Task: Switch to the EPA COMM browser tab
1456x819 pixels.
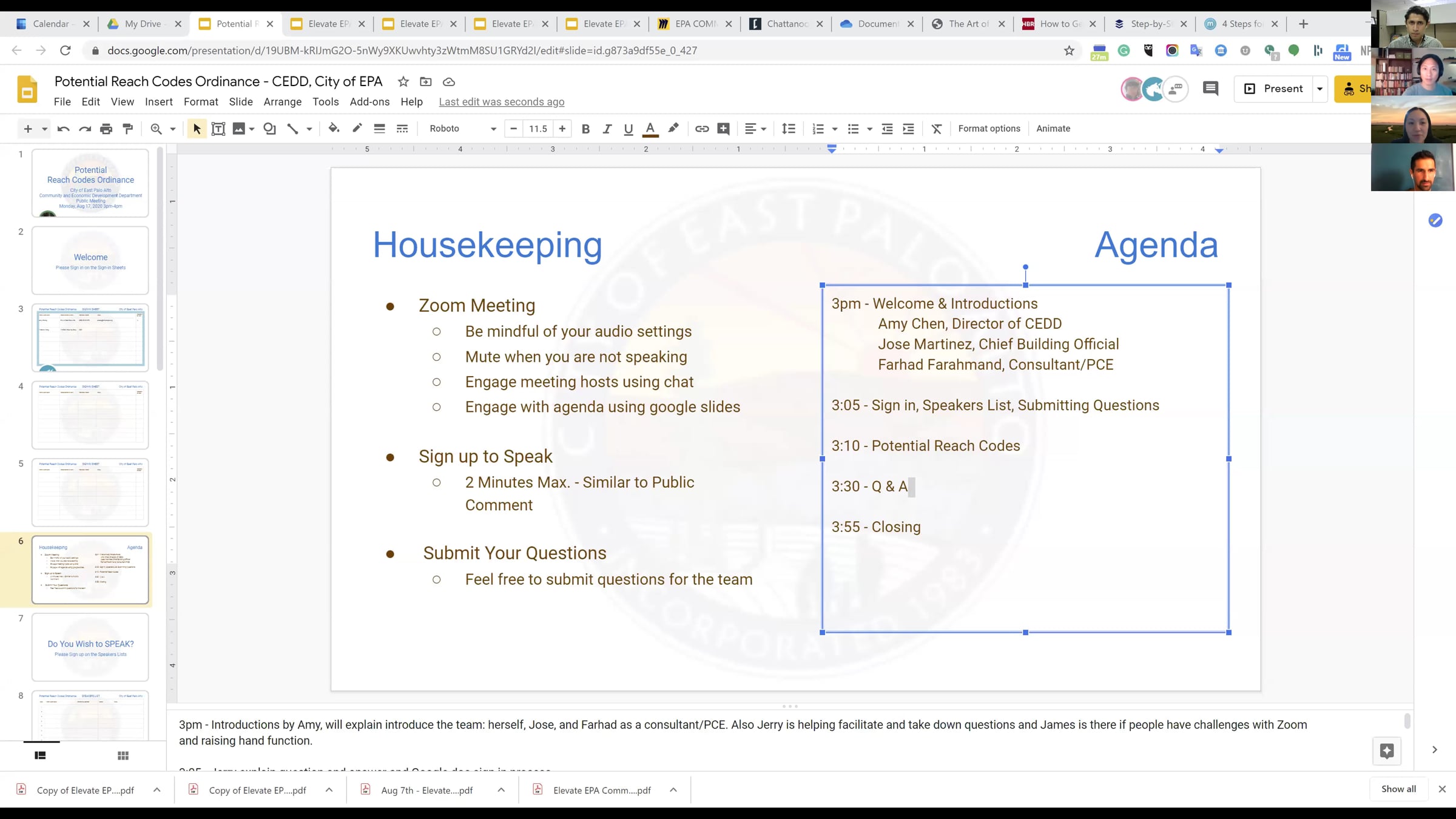Action: tap(695, 24)
